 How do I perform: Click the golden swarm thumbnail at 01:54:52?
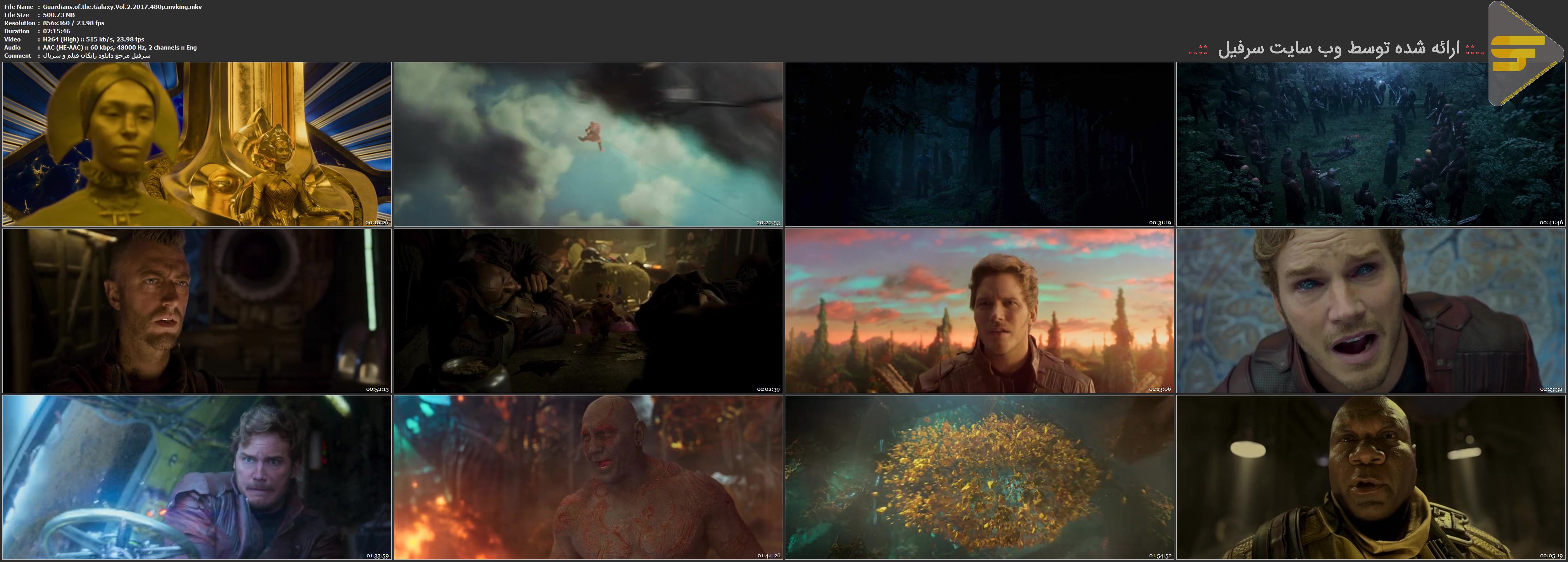point(979,478)
